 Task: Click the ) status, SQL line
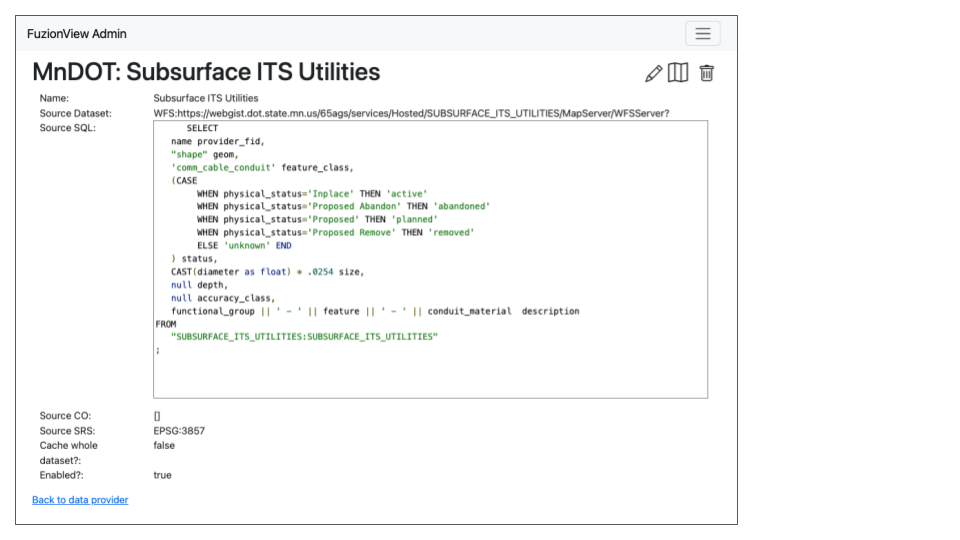click(x=194, y=259)
